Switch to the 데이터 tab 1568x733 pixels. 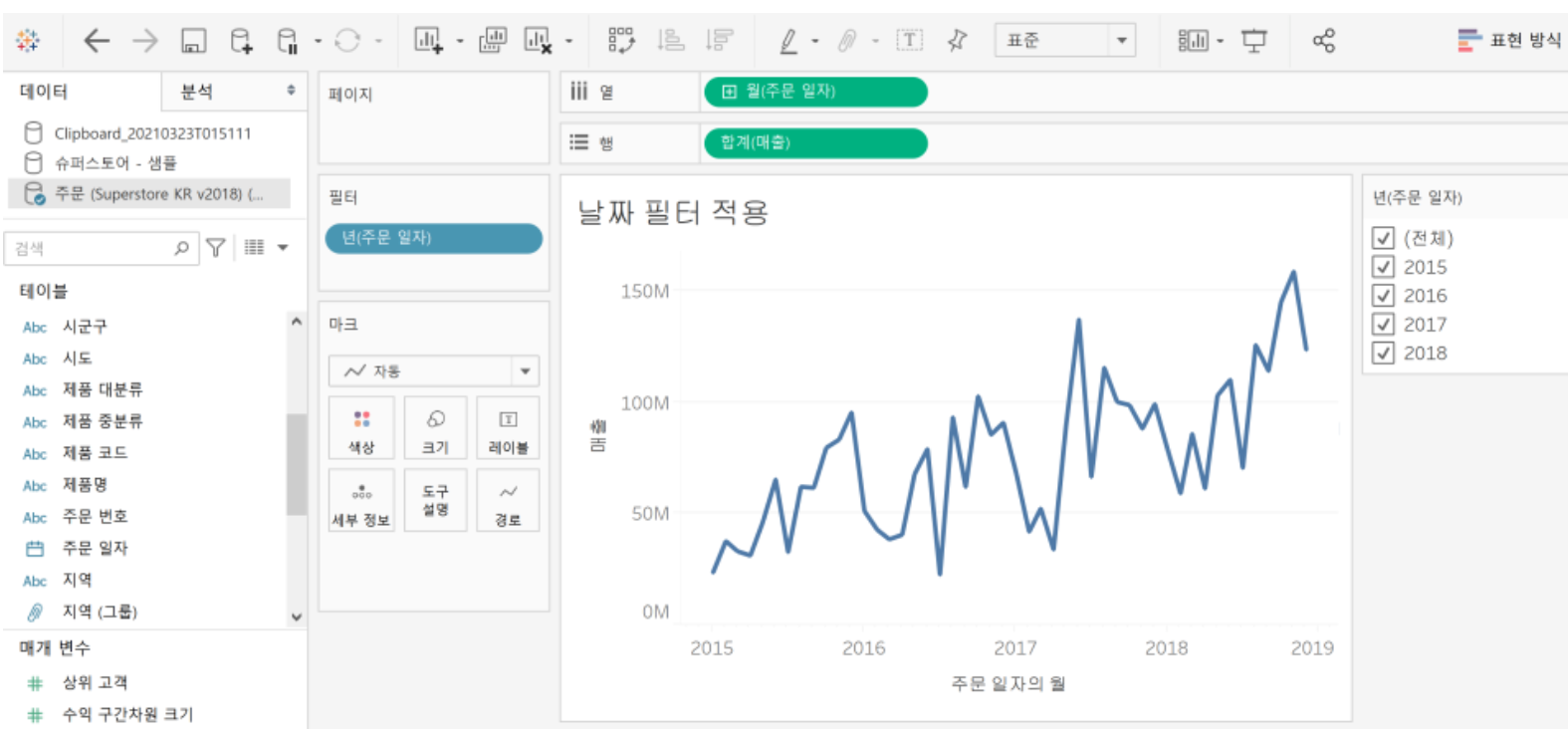click(44, 92)
